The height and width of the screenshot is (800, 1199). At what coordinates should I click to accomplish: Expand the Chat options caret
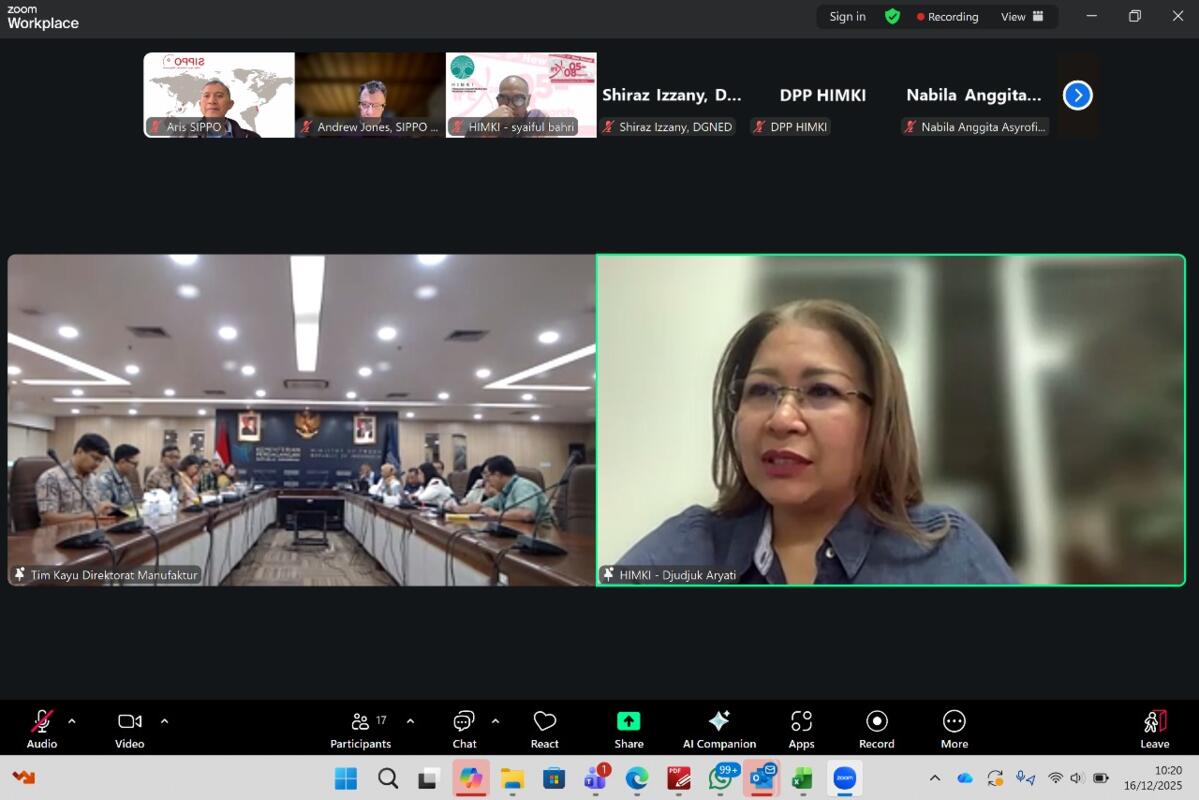point(495,721)
